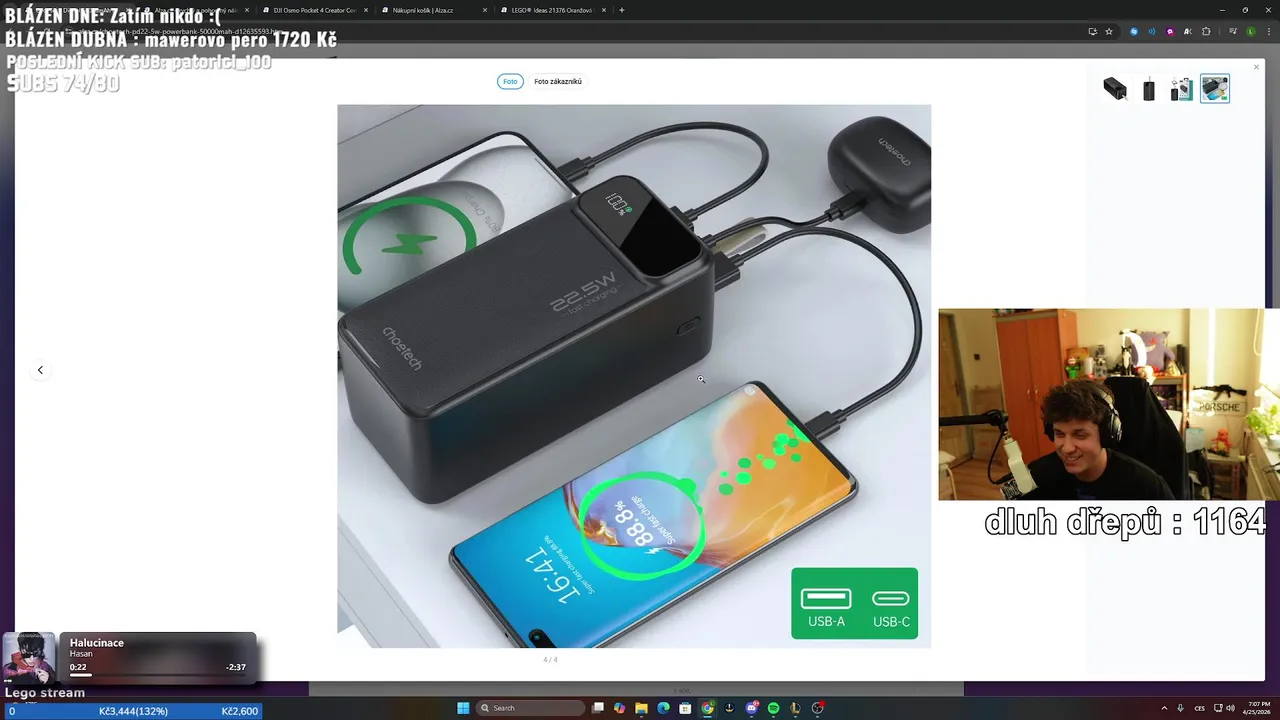
Task: Open the volume tray icon
Action: pyautogui.click(x=1229, y=708)
